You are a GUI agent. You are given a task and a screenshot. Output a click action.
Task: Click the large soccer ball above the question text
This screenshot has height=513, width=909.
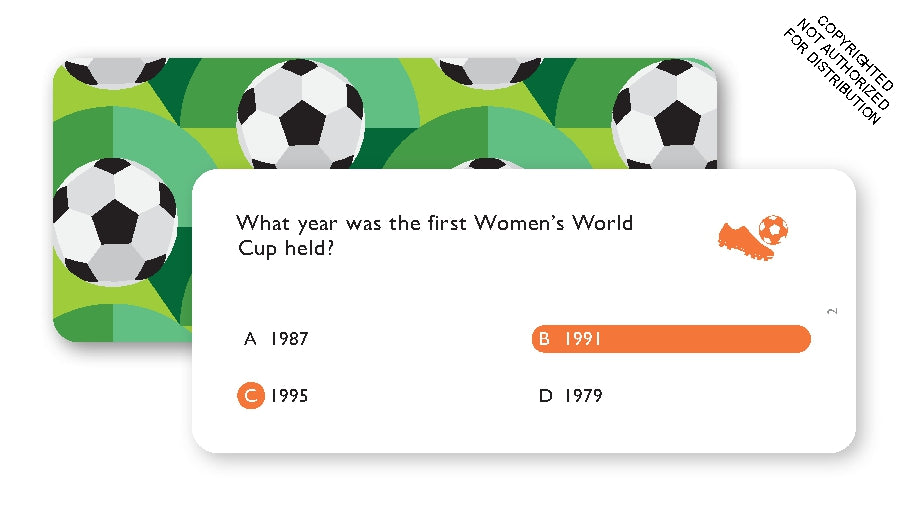click(301, 118)
